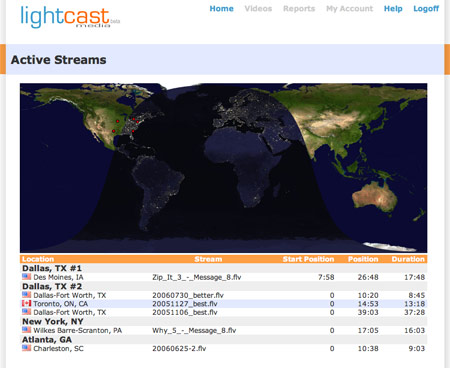Click the Position column header

point(363,259)
